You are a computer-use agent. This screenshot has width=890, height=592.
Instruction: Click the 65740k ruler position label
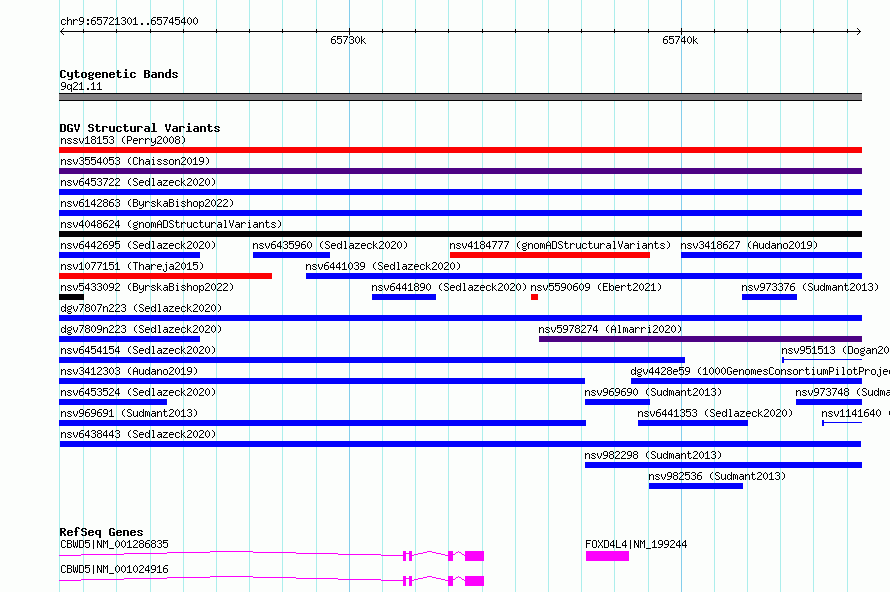(680, 40)
